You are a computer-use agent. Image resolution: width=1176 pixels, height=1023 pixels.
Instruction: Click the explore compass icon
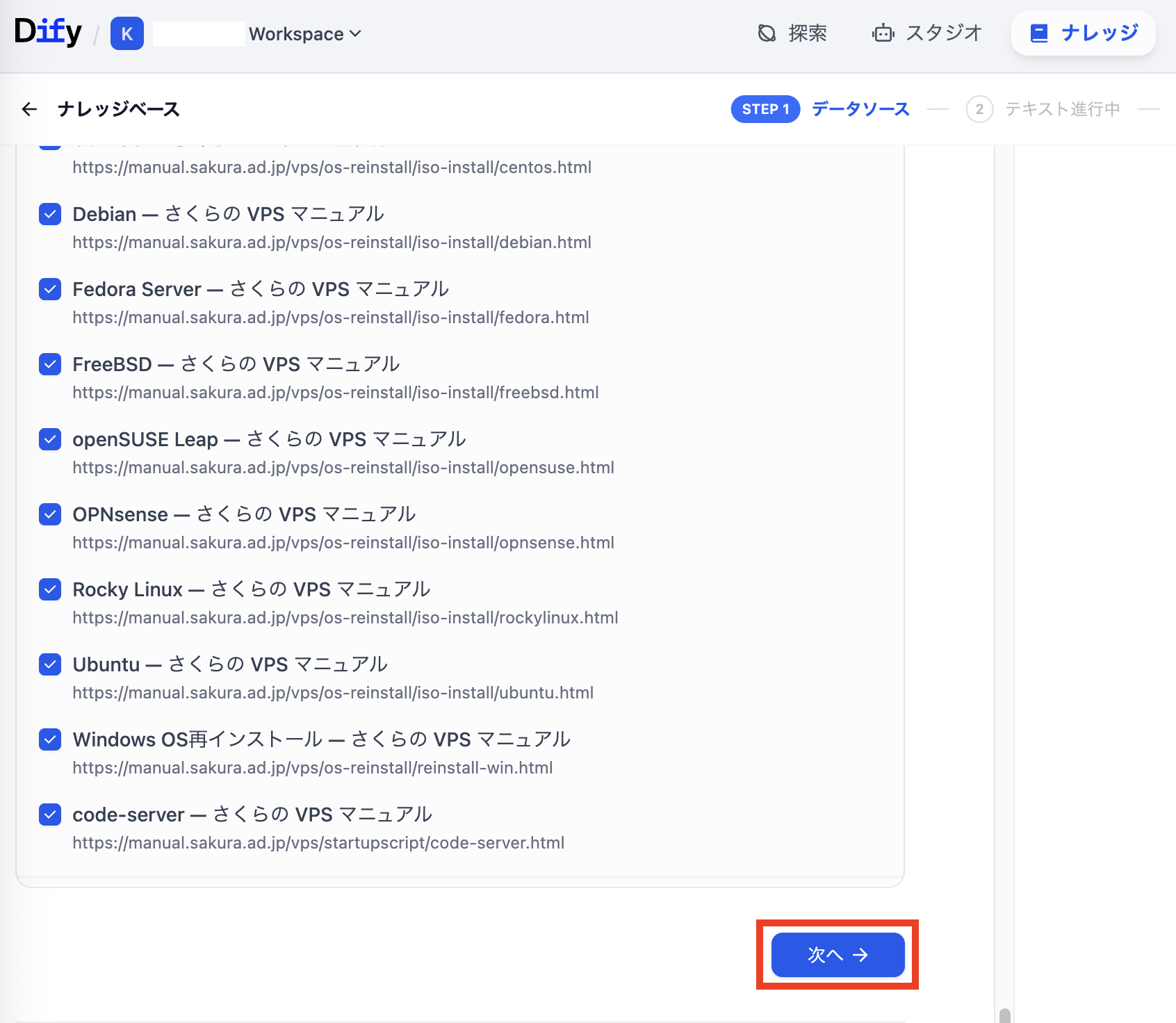tap(767, 33)
